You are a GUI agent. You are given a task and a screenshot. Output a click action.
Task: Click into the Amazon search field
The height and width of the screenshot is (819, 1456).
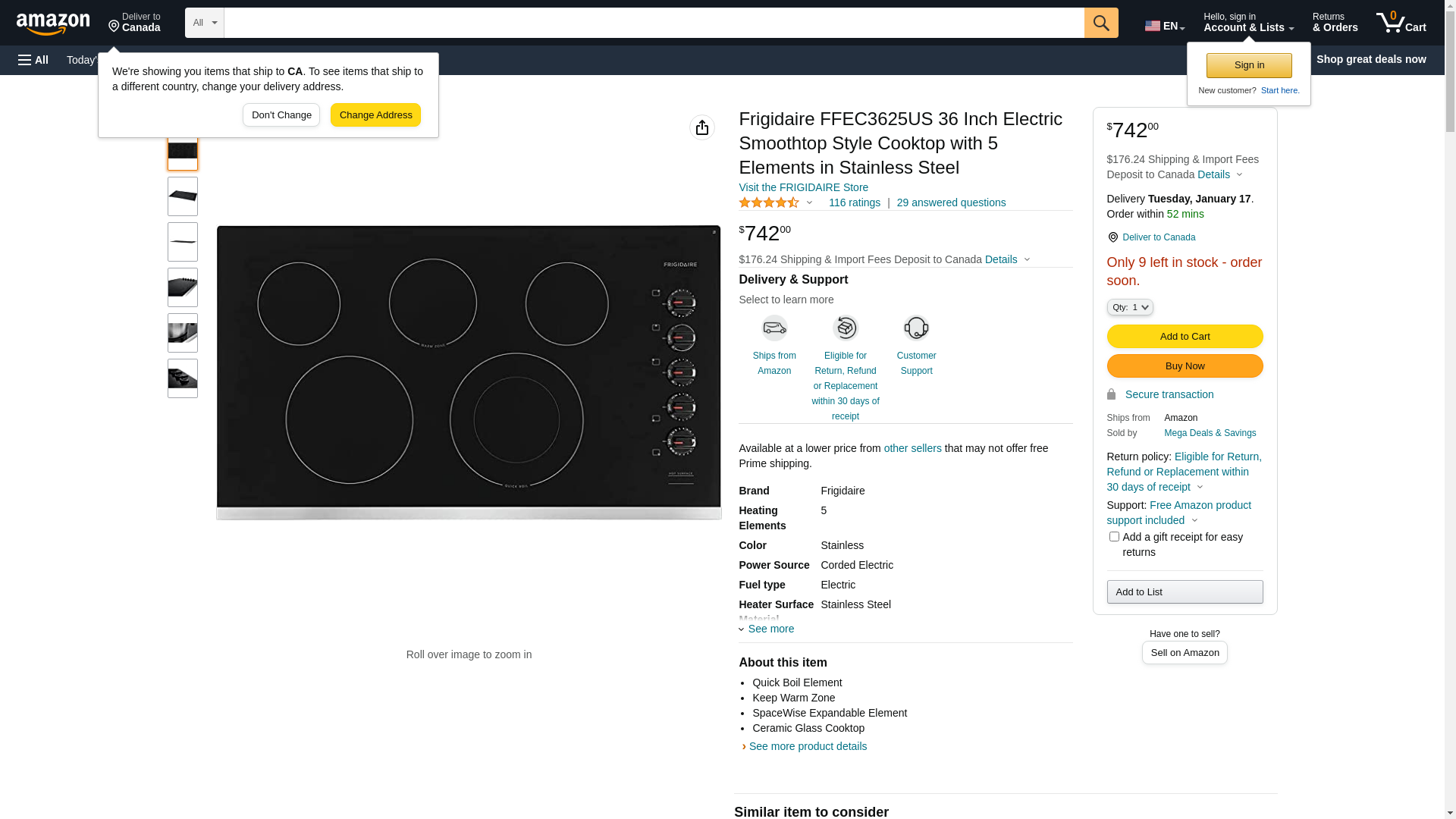tap(653, 23)
